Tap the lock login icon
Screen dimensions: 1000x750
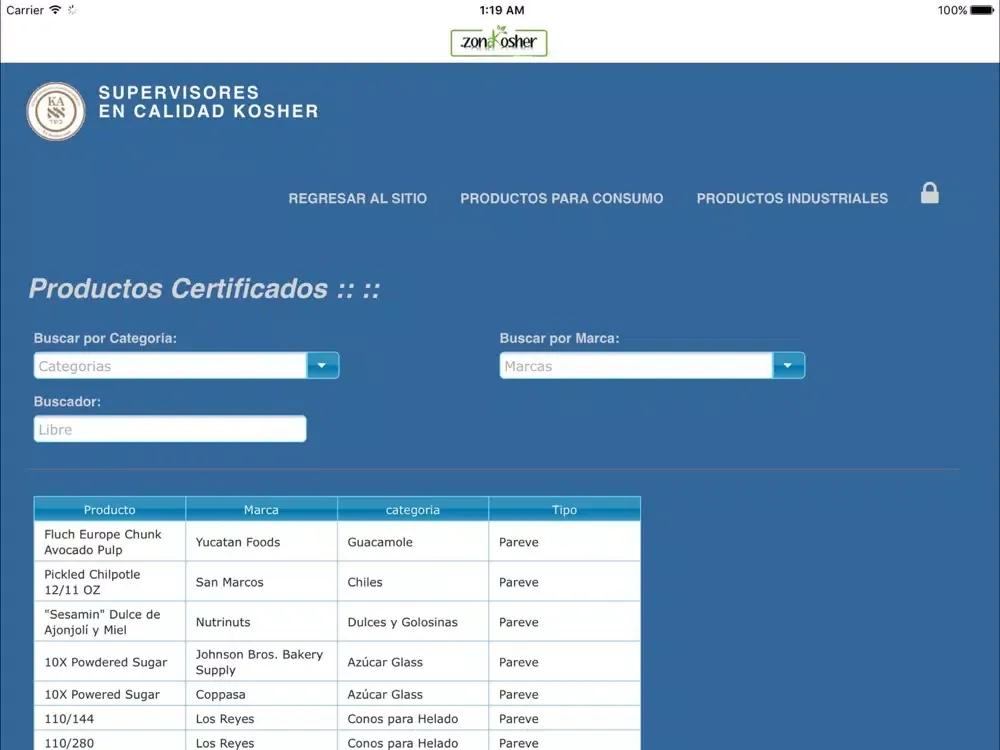point(929,193)
